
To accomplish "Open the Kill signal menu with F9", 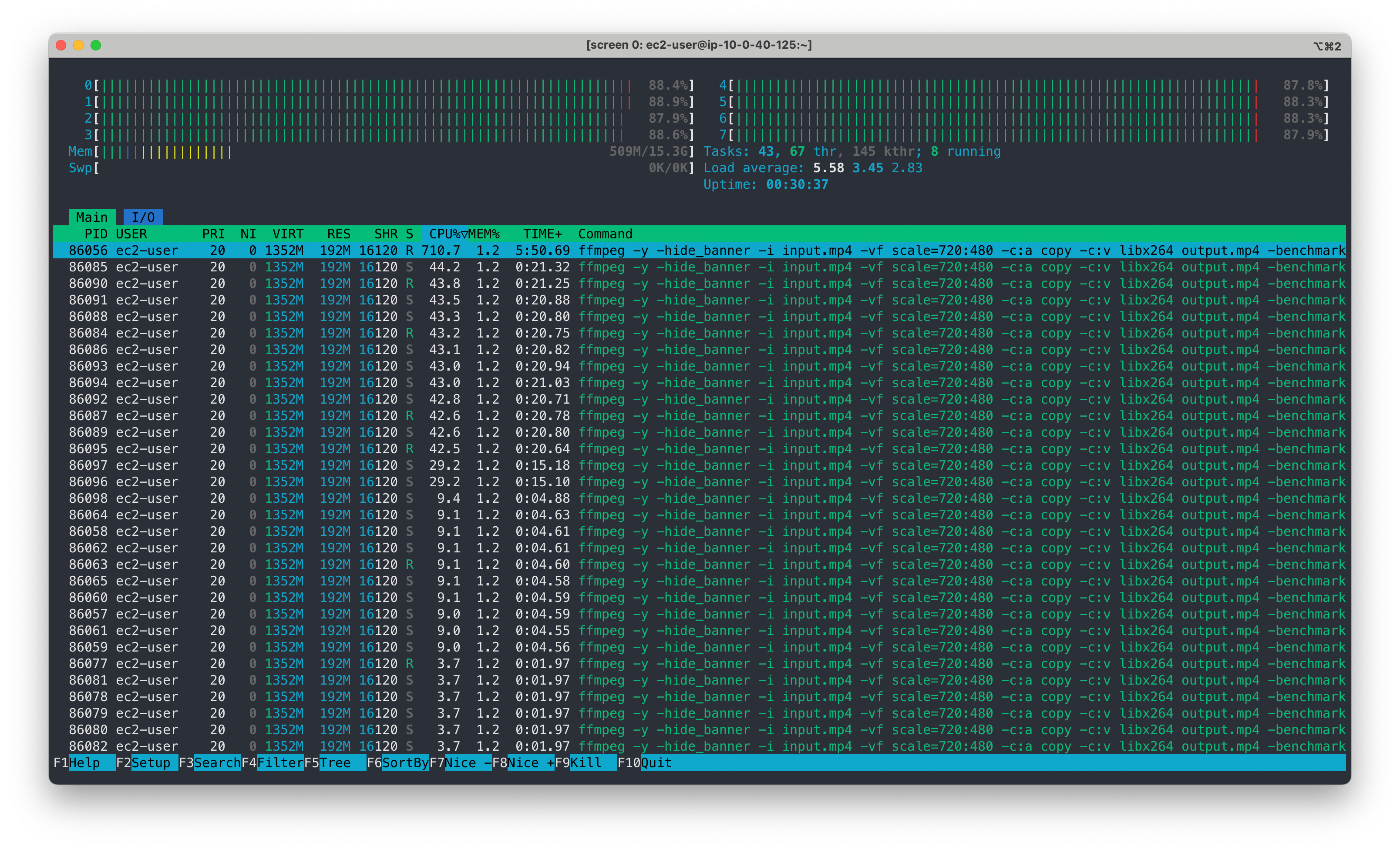I will (585, 762).
